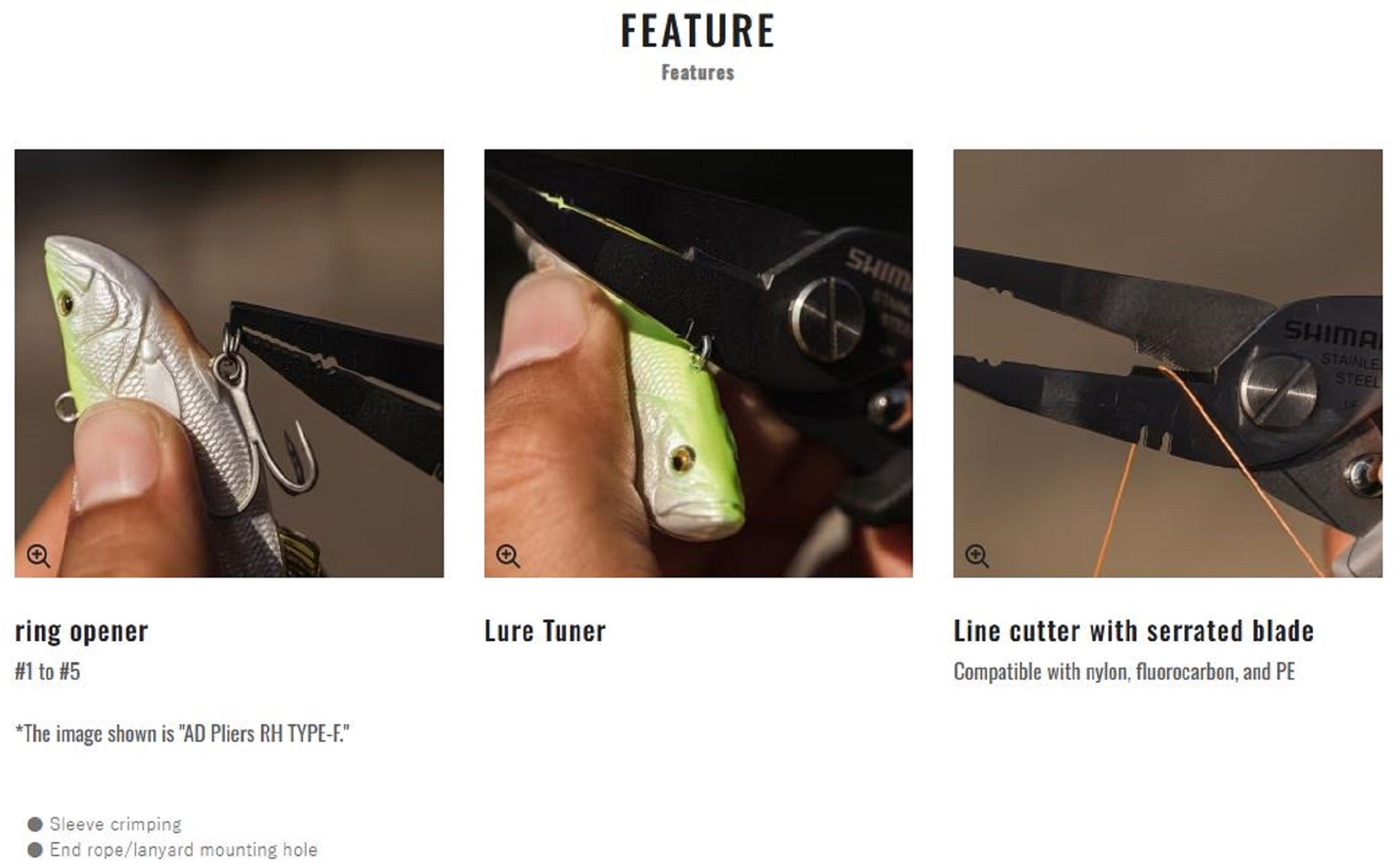
Task: Open the serrated blade line cutter photo
Action: (x=1168, y=363)
